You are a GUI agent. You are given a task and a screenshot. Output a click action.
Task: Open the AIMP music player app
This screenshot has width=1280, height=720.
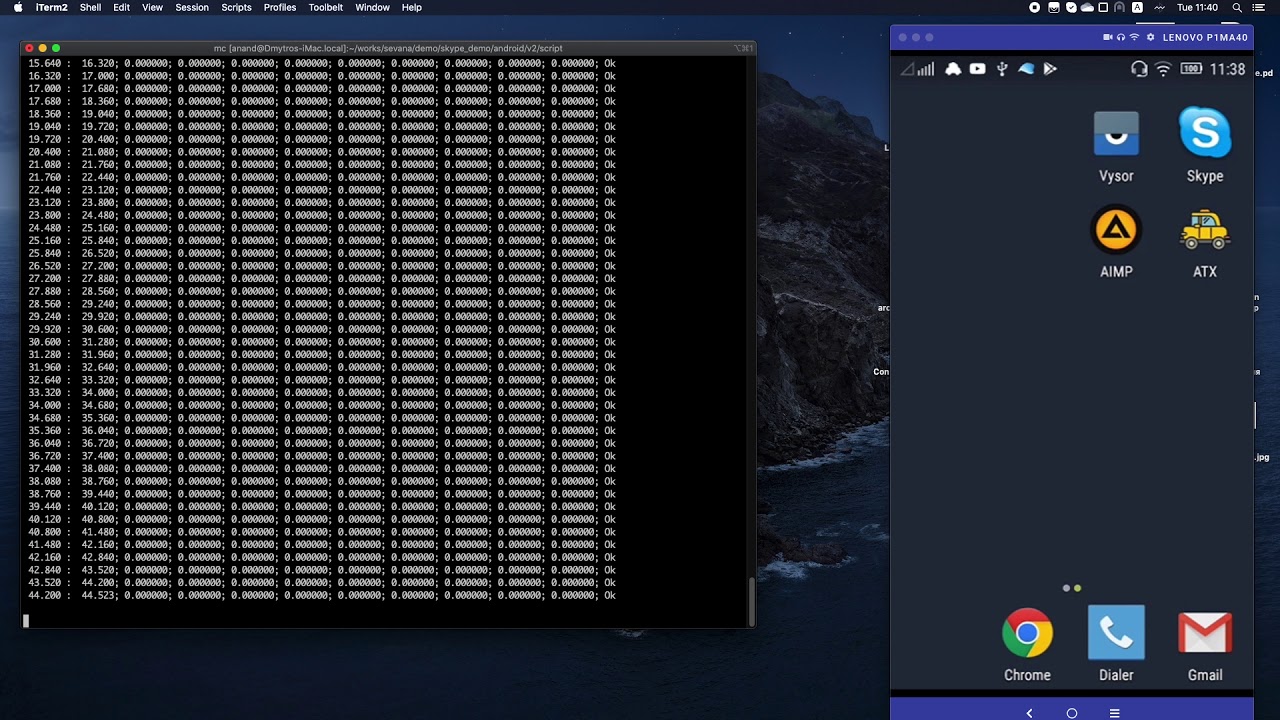tap(1116, 241)
